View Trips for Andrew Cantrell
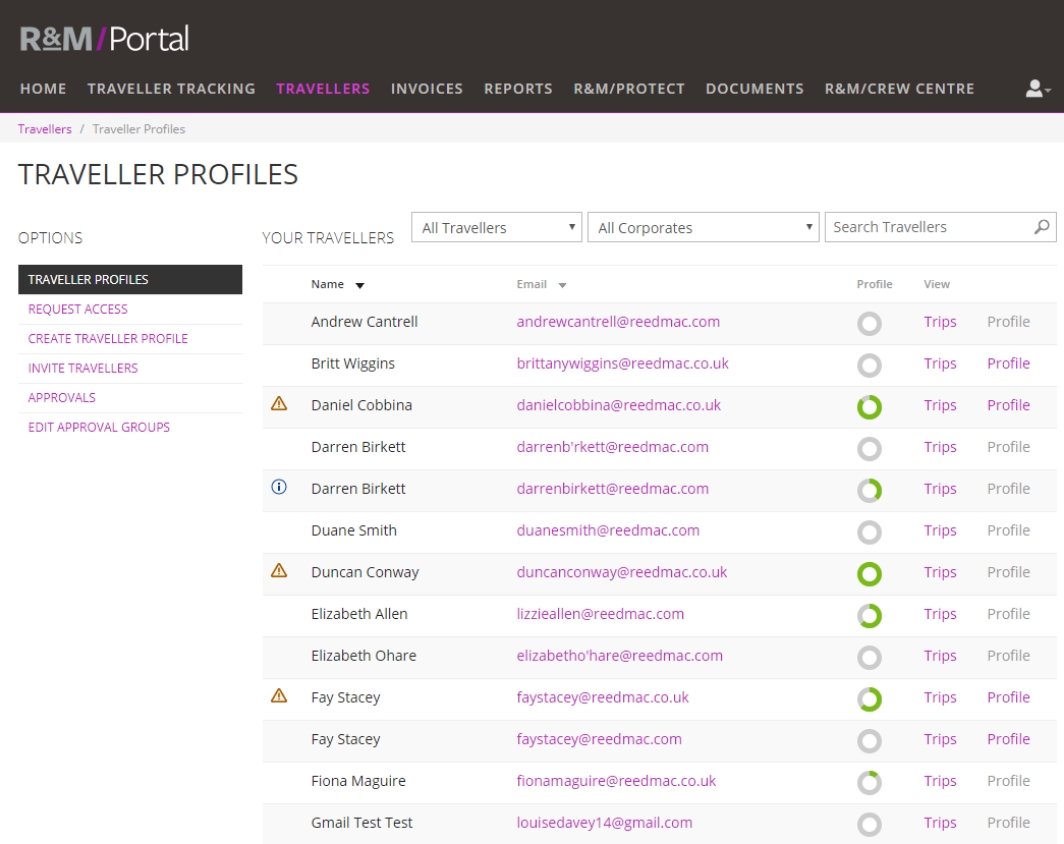This screenshot has width=1064, height=844. pyautogui.click(x=940, y=322)
